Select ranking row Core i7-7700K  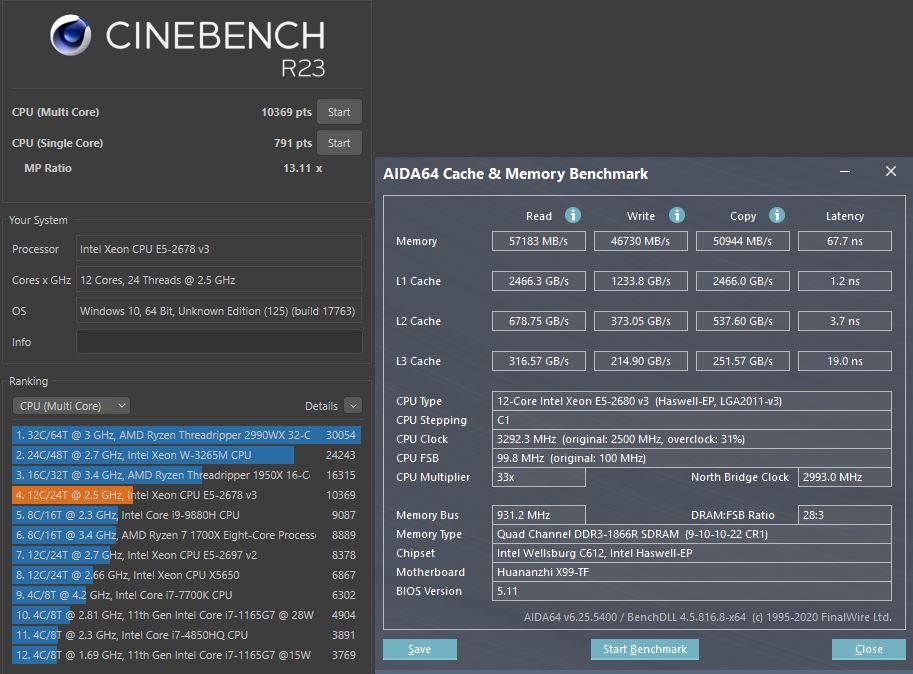click(186, 595)
